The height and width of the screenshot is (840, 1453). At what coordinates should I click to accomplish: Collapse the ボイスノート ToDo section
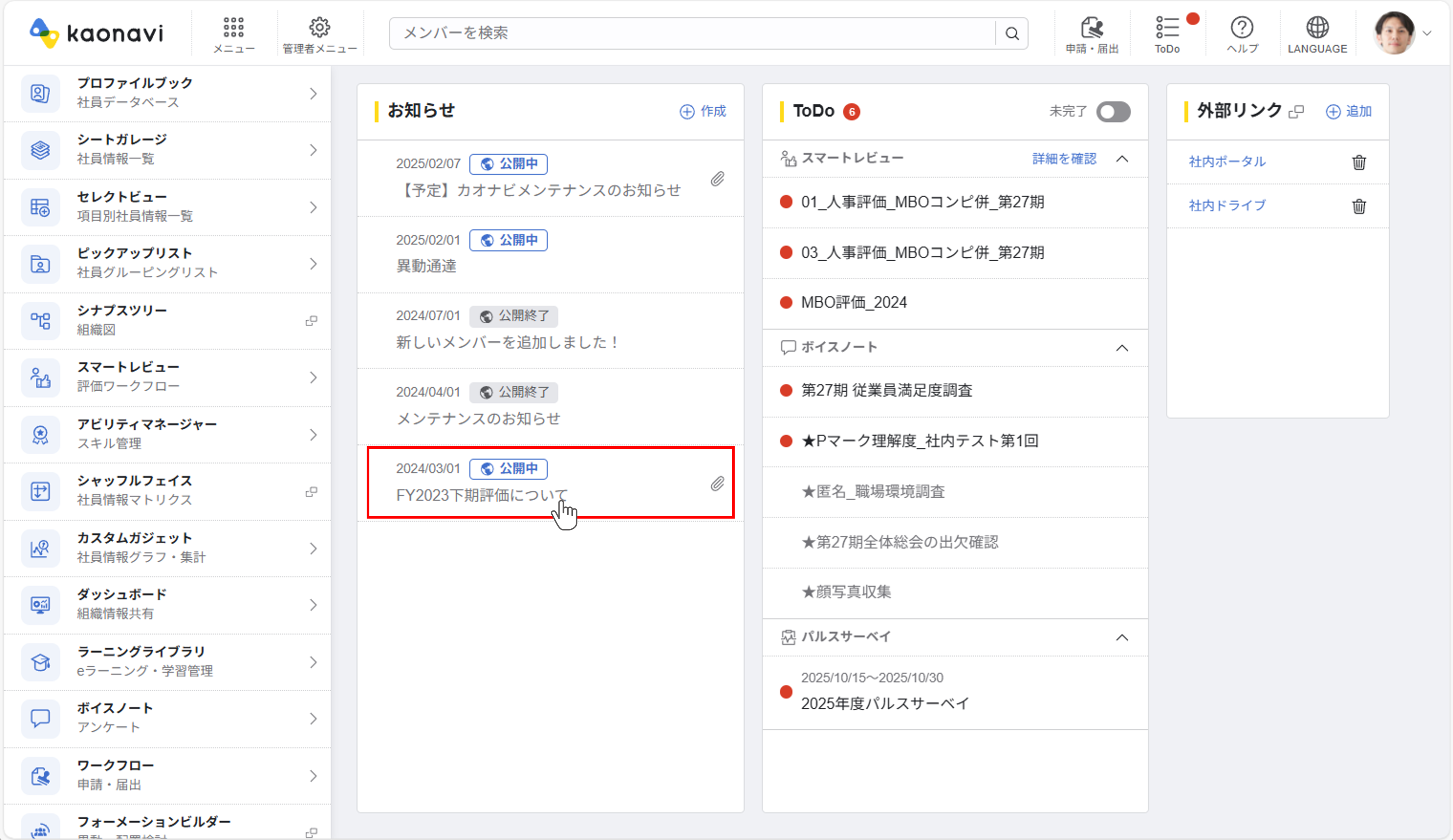coord(1122,348)
